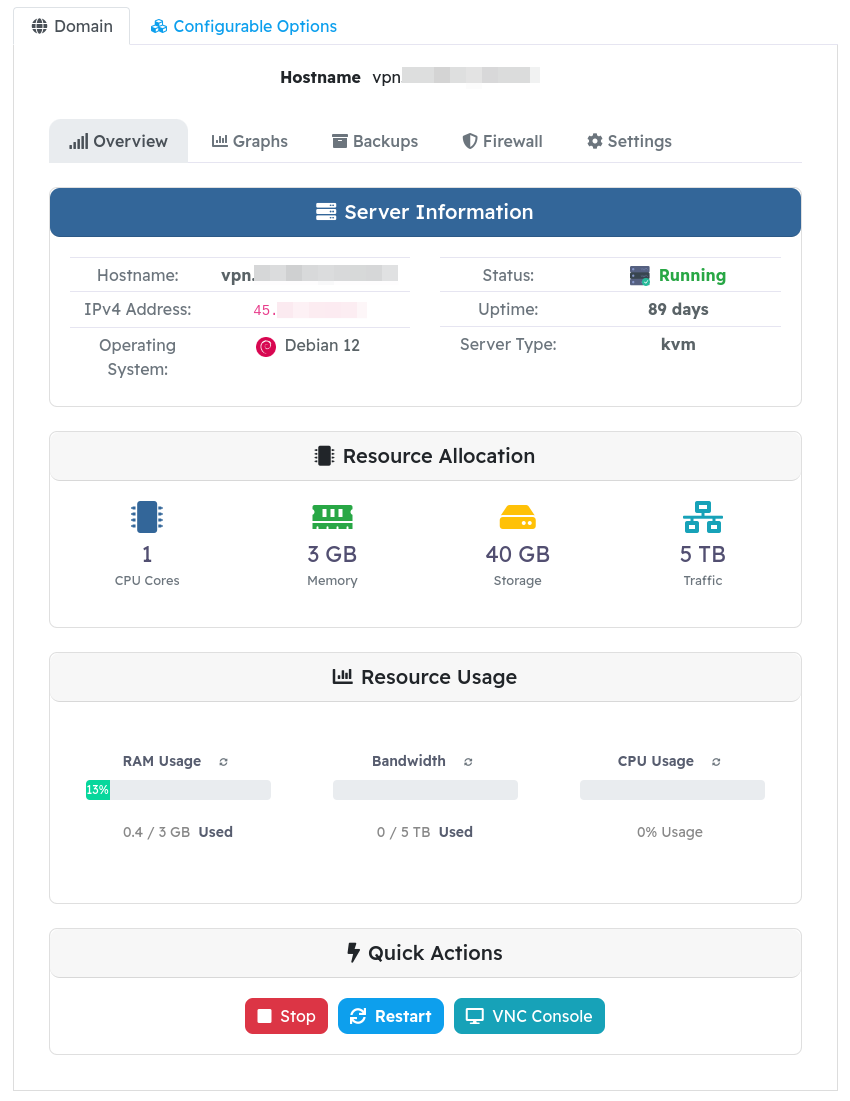The image size is (850, 1101).
Task: Click the signal bars Overview icon
Action: pos(79,141)
